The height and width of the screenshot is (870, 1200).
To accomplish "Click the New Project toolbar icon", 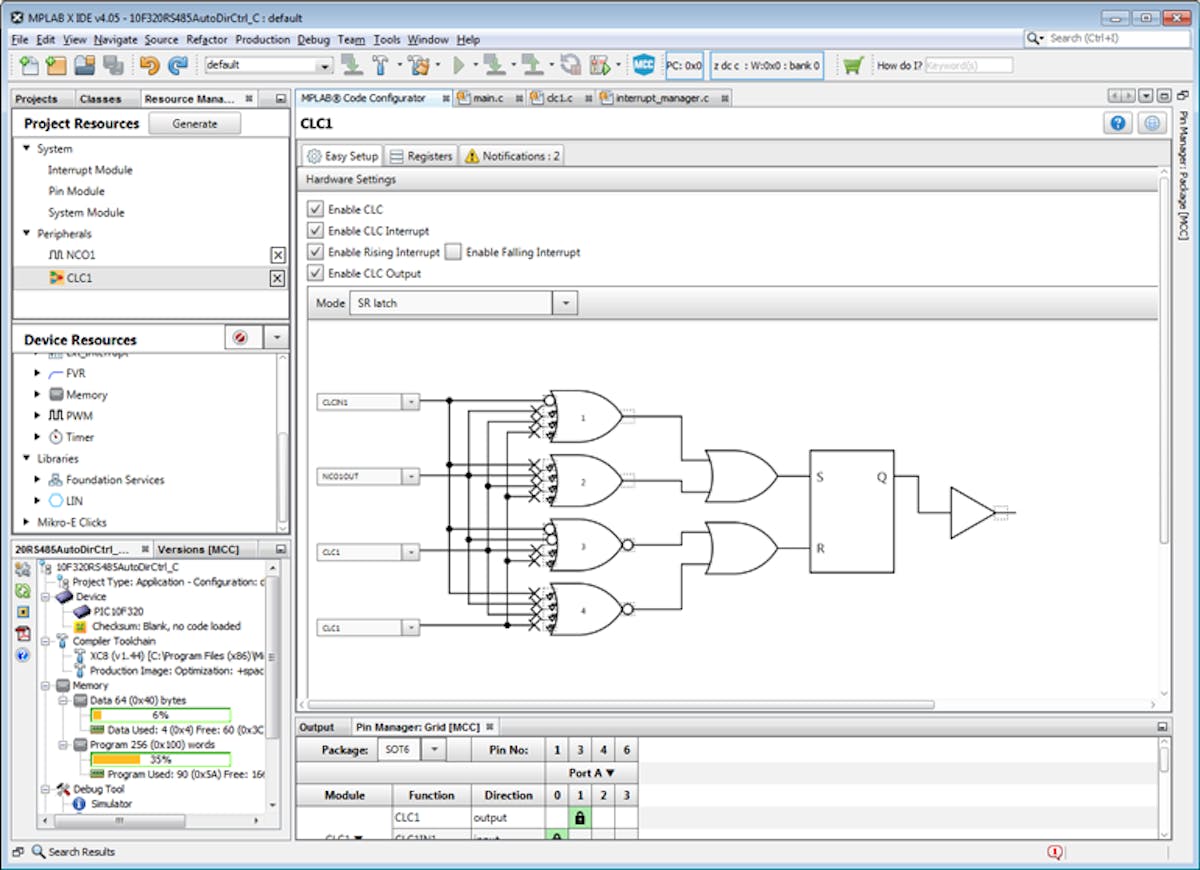I will [55, 64].
